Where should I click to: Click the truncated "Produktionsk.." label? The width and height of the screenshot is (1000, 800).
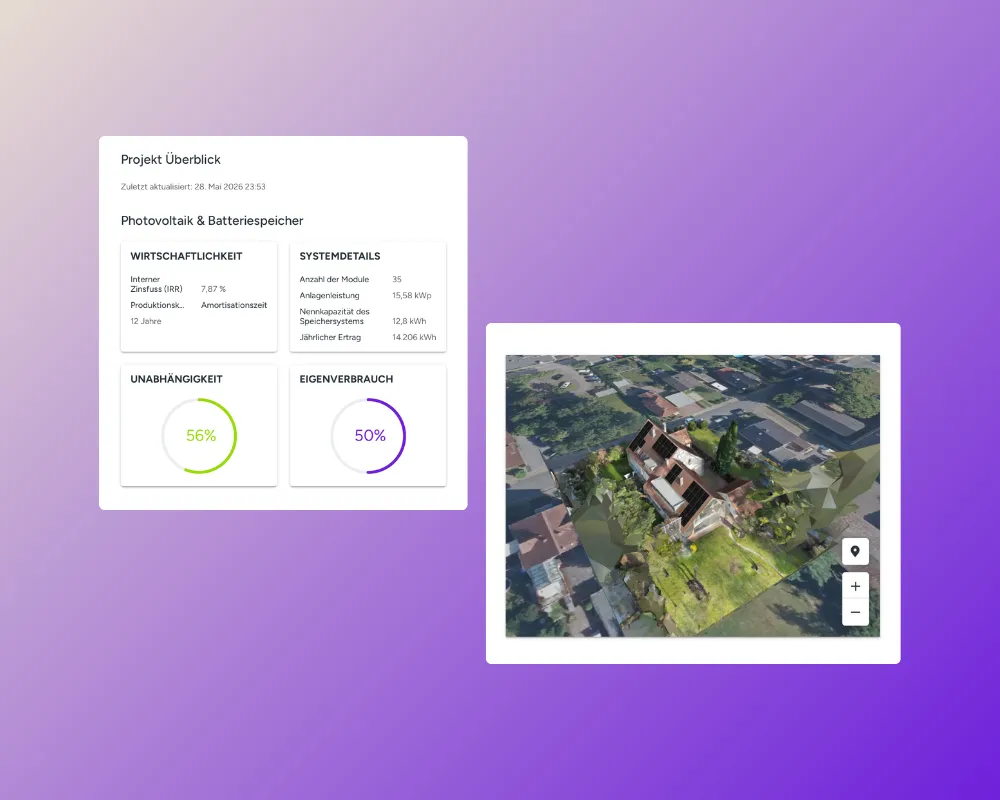tap(158, 305)
